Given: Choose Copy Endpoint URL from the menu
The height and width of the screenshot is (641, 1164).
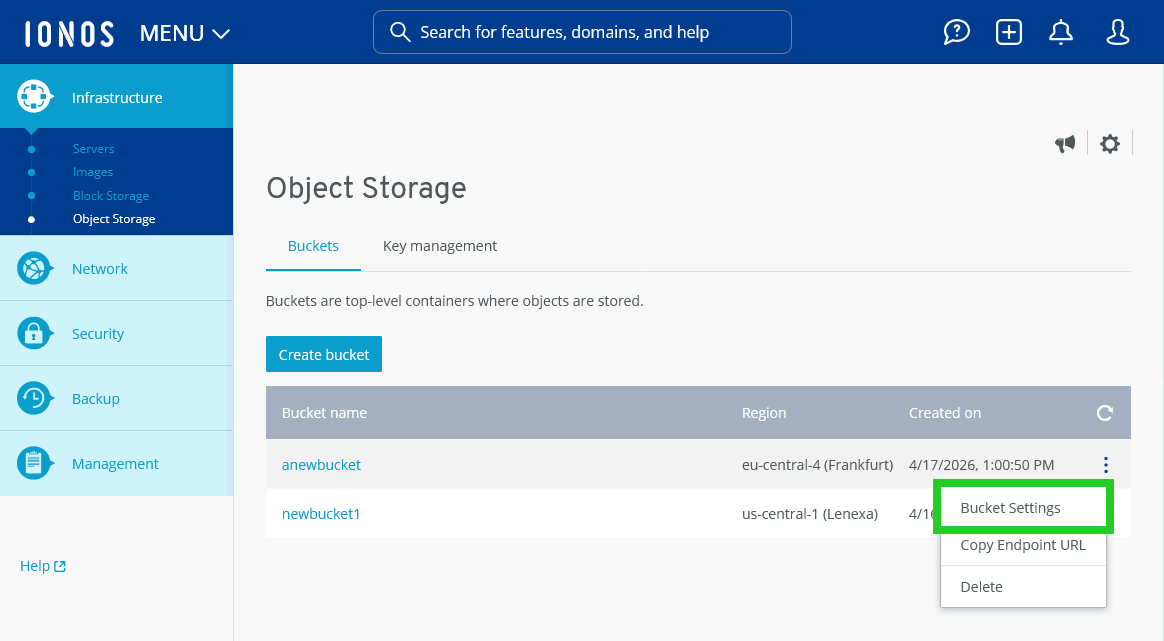Looking at the screenshot, I should (x=1022, y=545).
